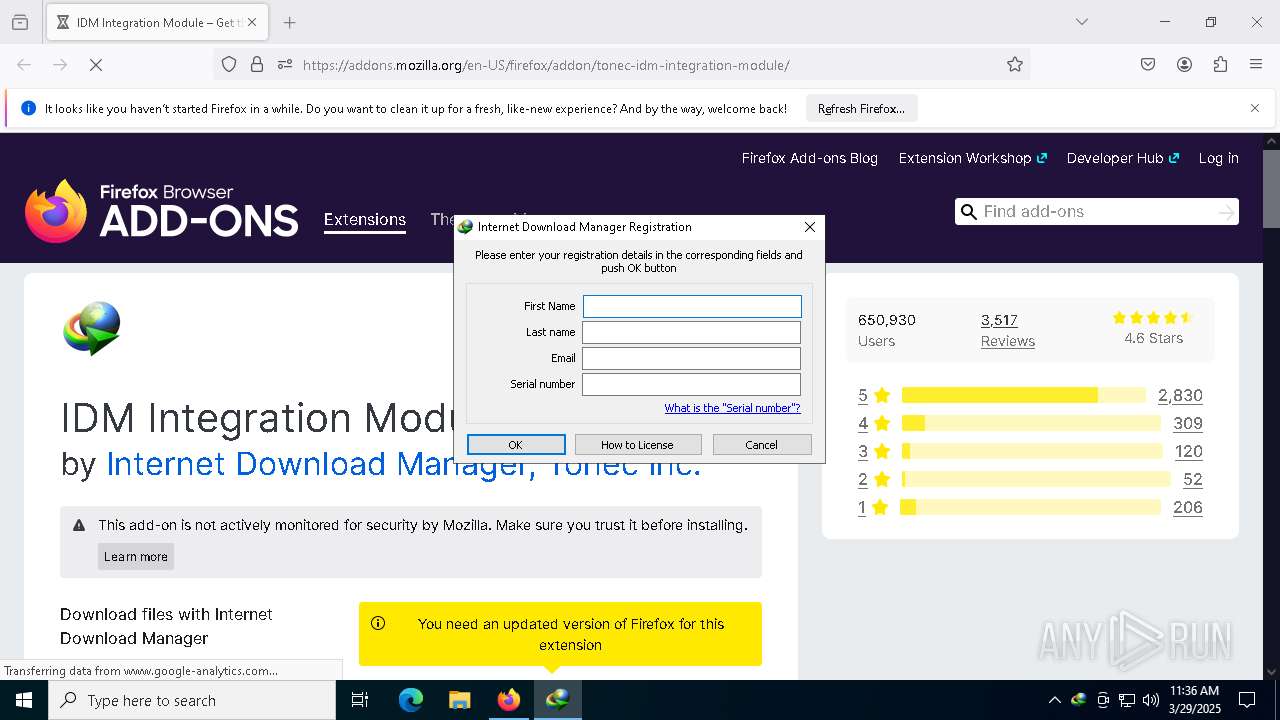The height and width of the screenshot is (720, 1280).
Task: Click the tracking protection shield icon
Action: (x=229, y=65)
